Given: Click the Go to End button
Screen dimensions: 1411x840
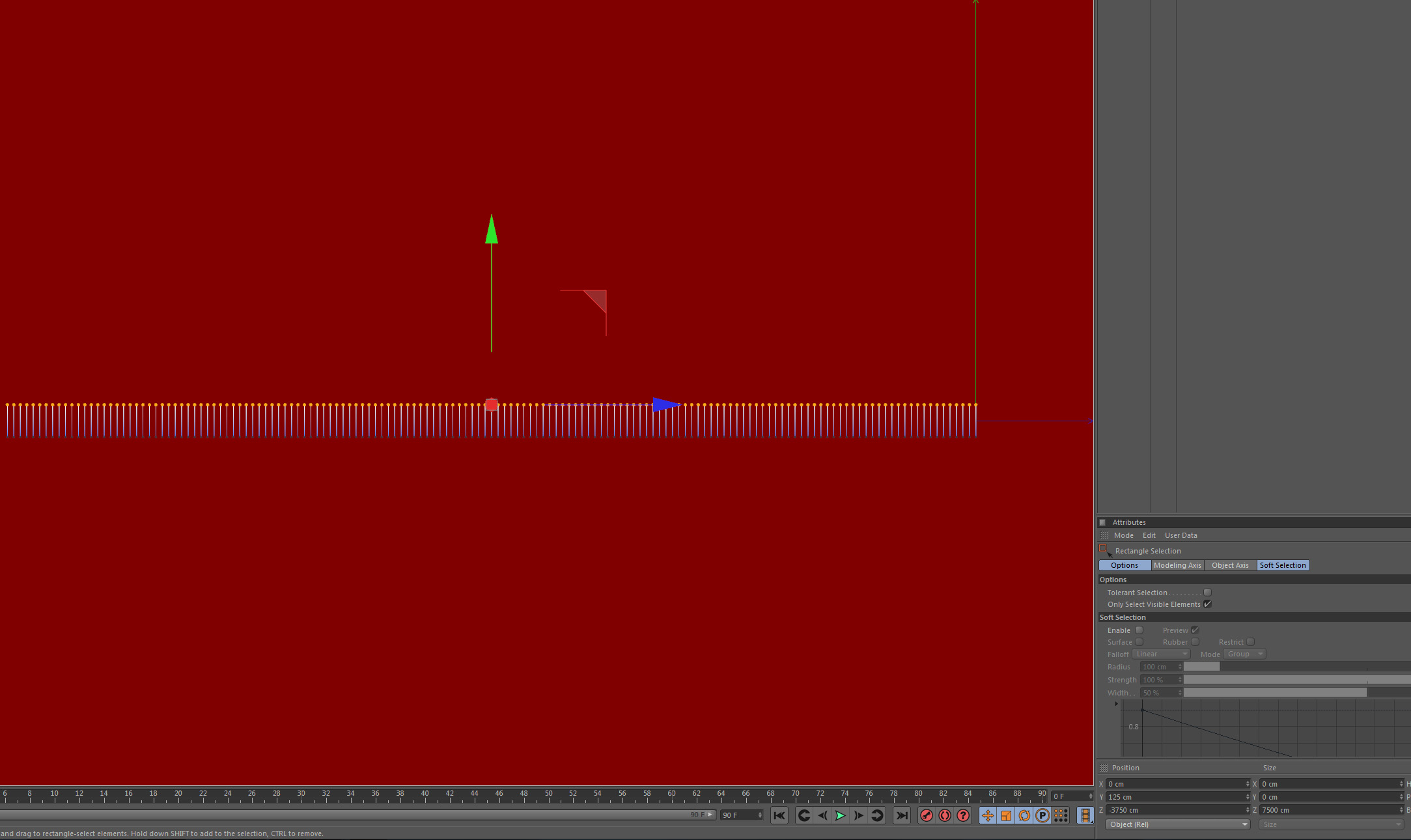Looking at the screenshot, I should [x=902, y=815].
